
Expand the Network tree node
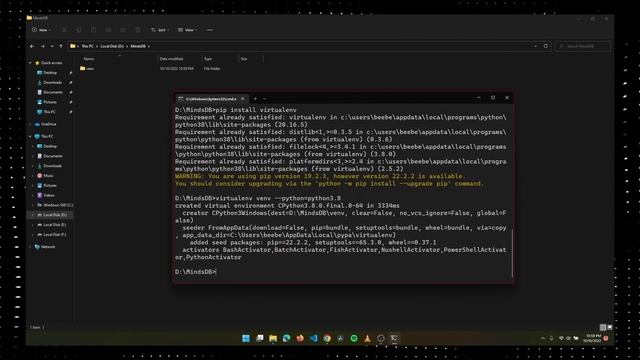pyautogui.click(x=30, y=247)
